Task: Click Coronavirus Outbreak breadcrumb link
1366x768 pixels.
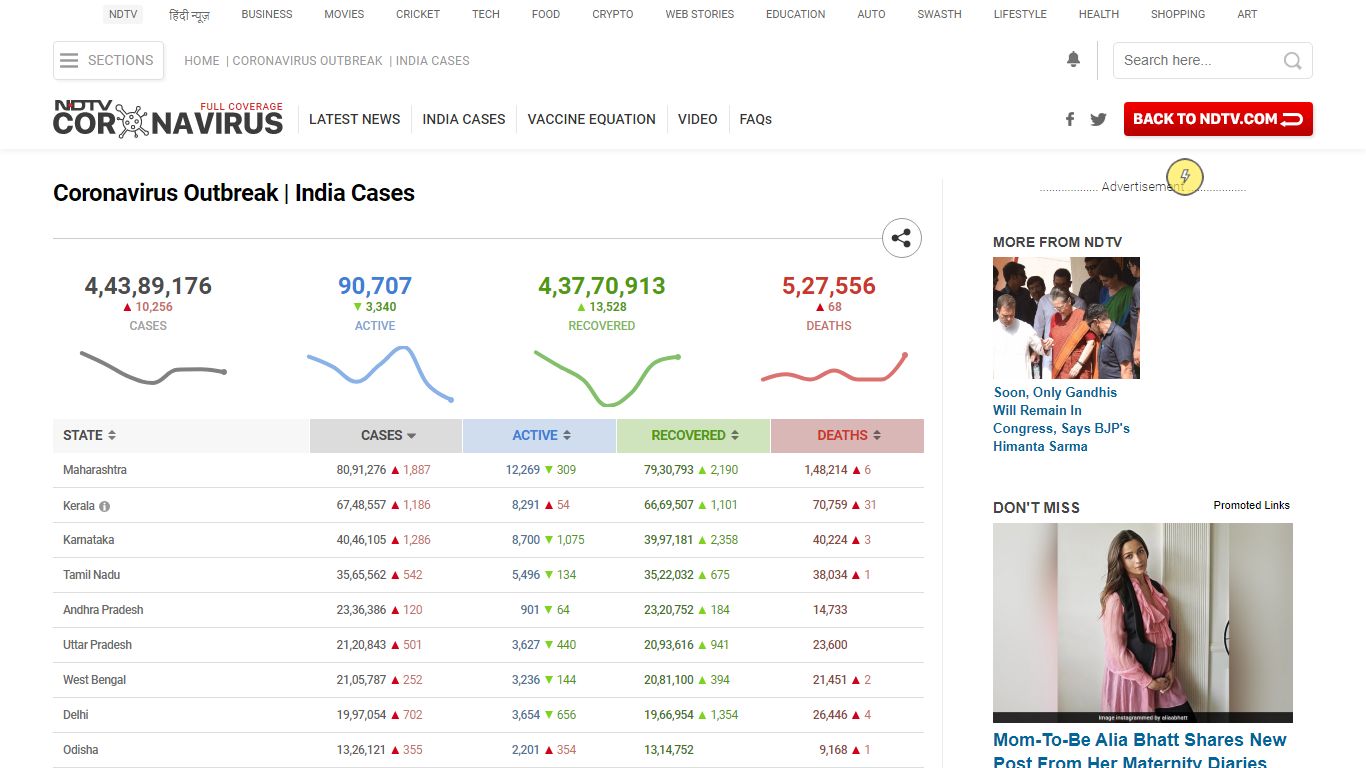Action: click(308, 61)
